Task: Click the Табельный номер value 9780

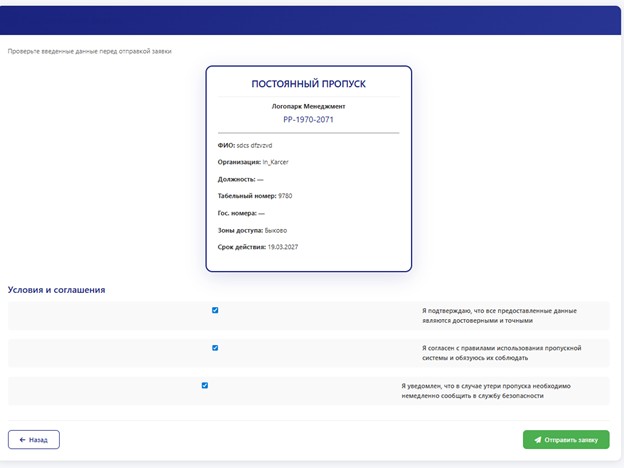Action: (x=285, y=196)
